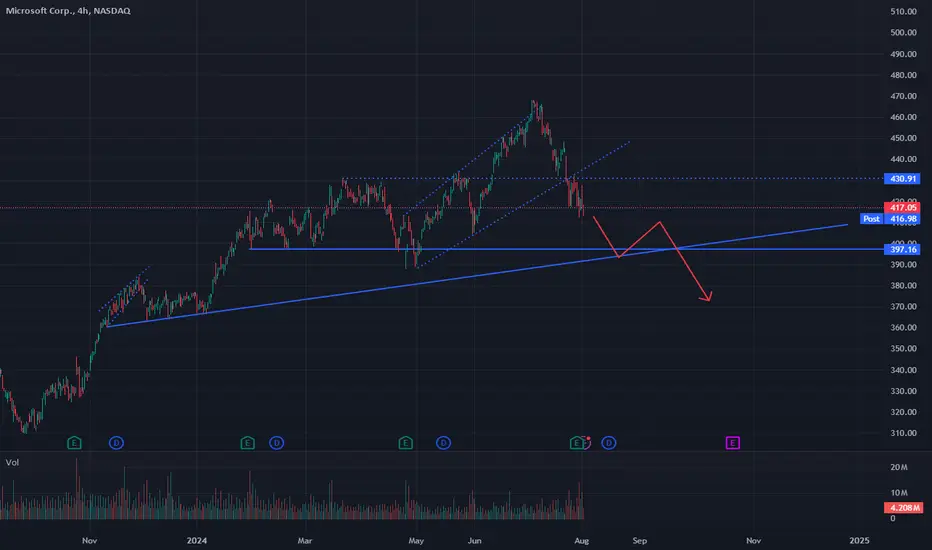Click the Vol indicator label
The image size is (932, 550).
coord(12,462)
